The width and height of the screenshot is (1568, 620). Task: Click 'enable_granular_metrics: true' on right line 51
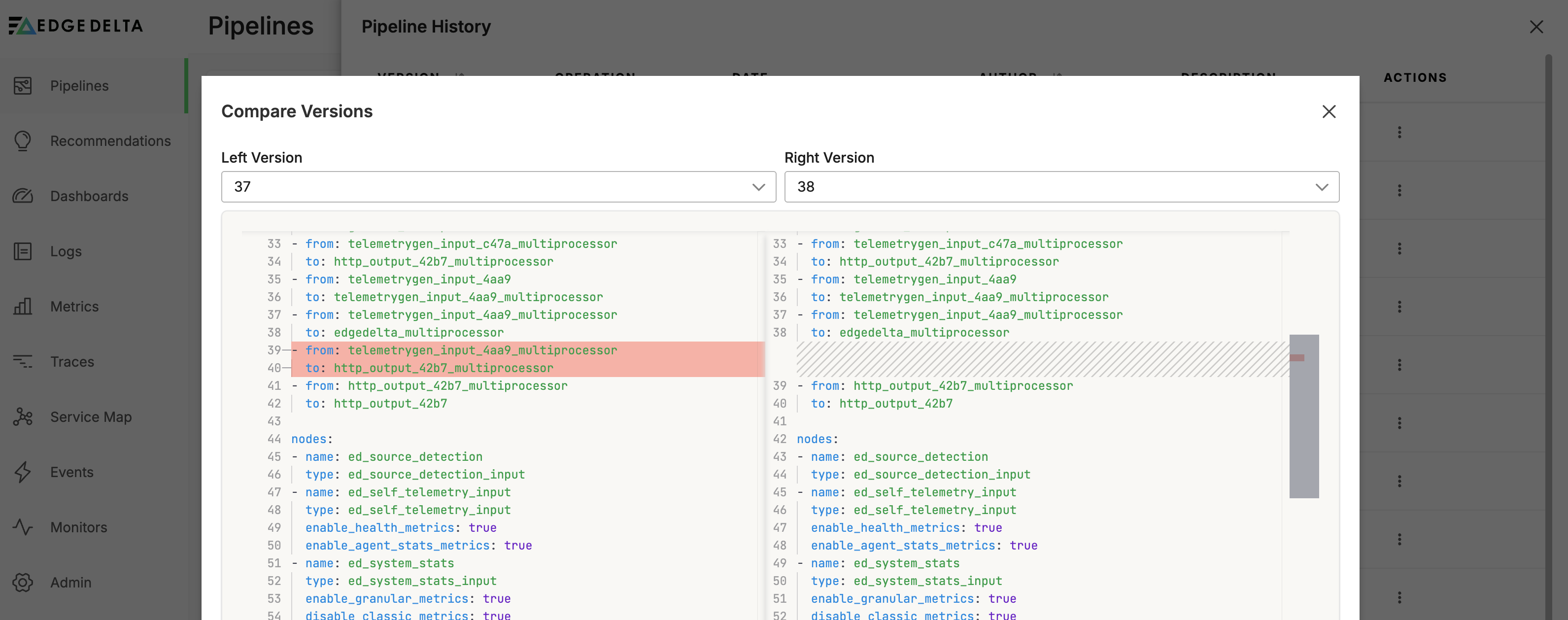pyautogui.click(x=914, y=599)
